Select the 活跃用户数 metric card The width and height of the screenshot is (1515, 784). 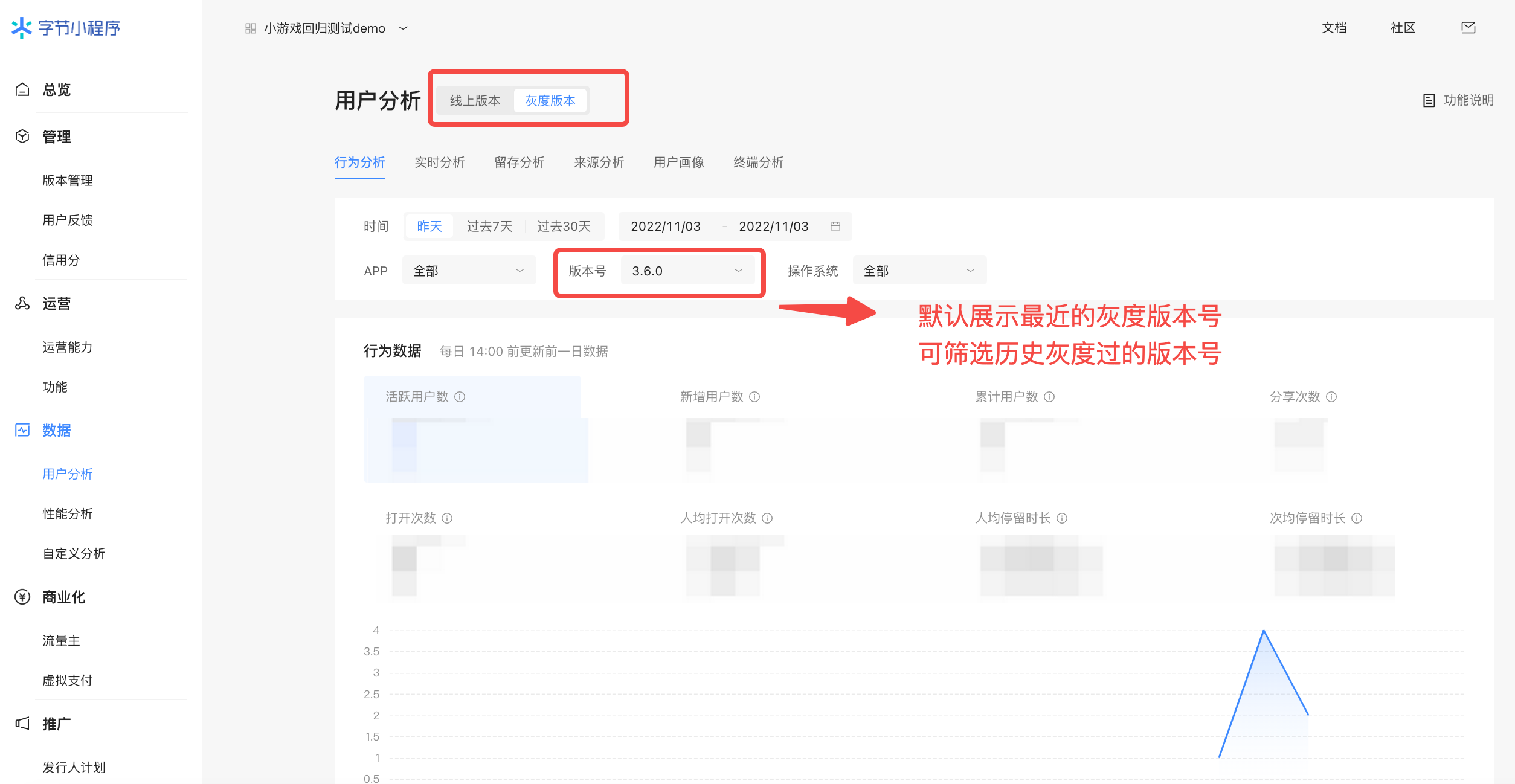[x=476, y=429]
